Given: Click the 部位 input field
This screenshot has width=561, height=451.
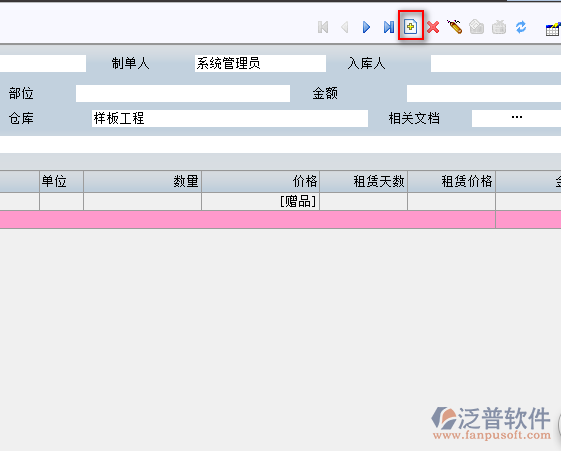Looking at the screenshot, I should coord(183,93).
